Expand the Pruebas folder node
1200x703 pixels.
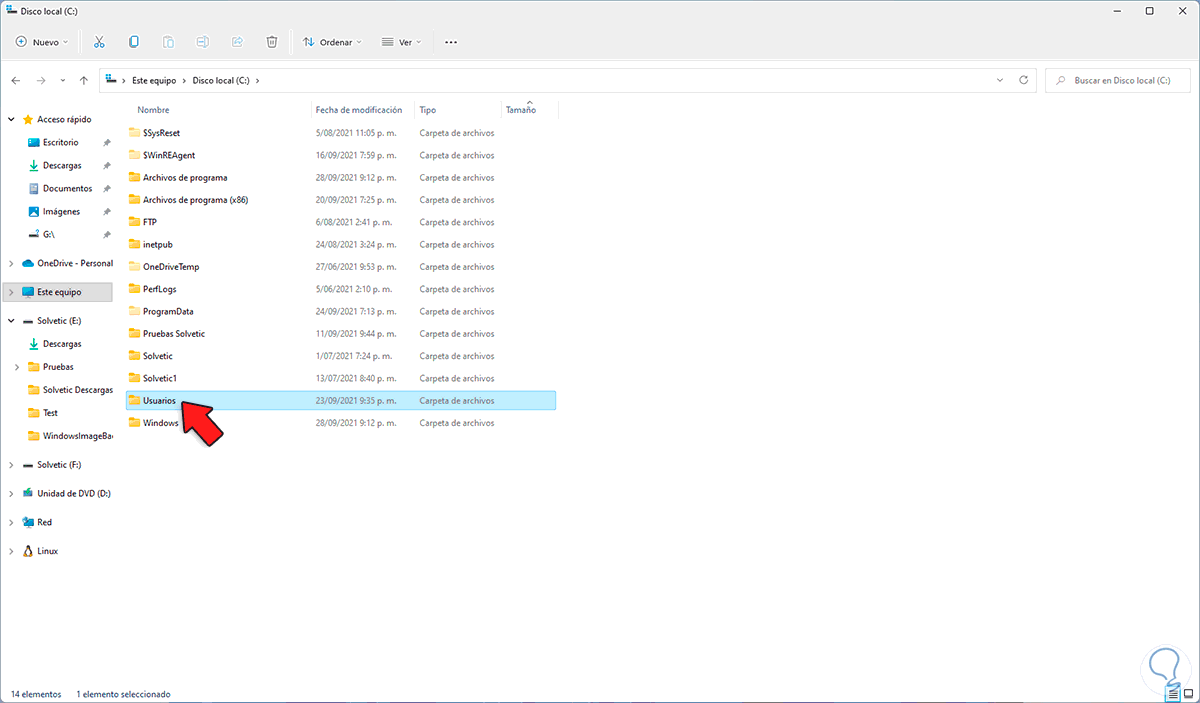[18, 367]
